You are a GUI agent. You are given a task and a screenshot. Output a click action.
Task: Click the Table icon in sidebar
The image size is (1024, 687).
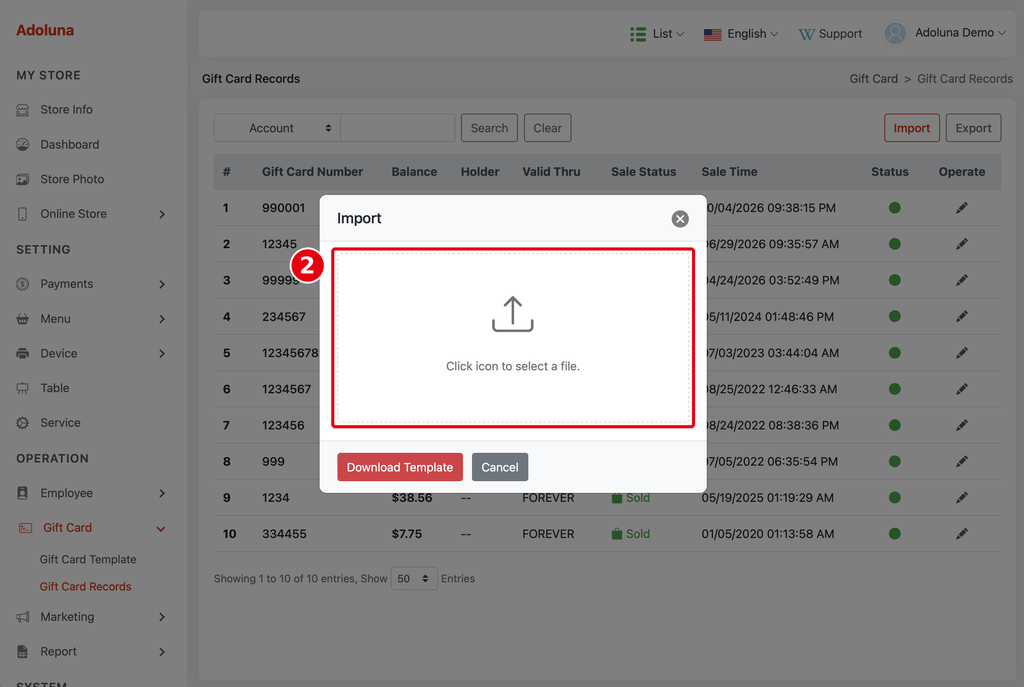(x=23, y=388)
